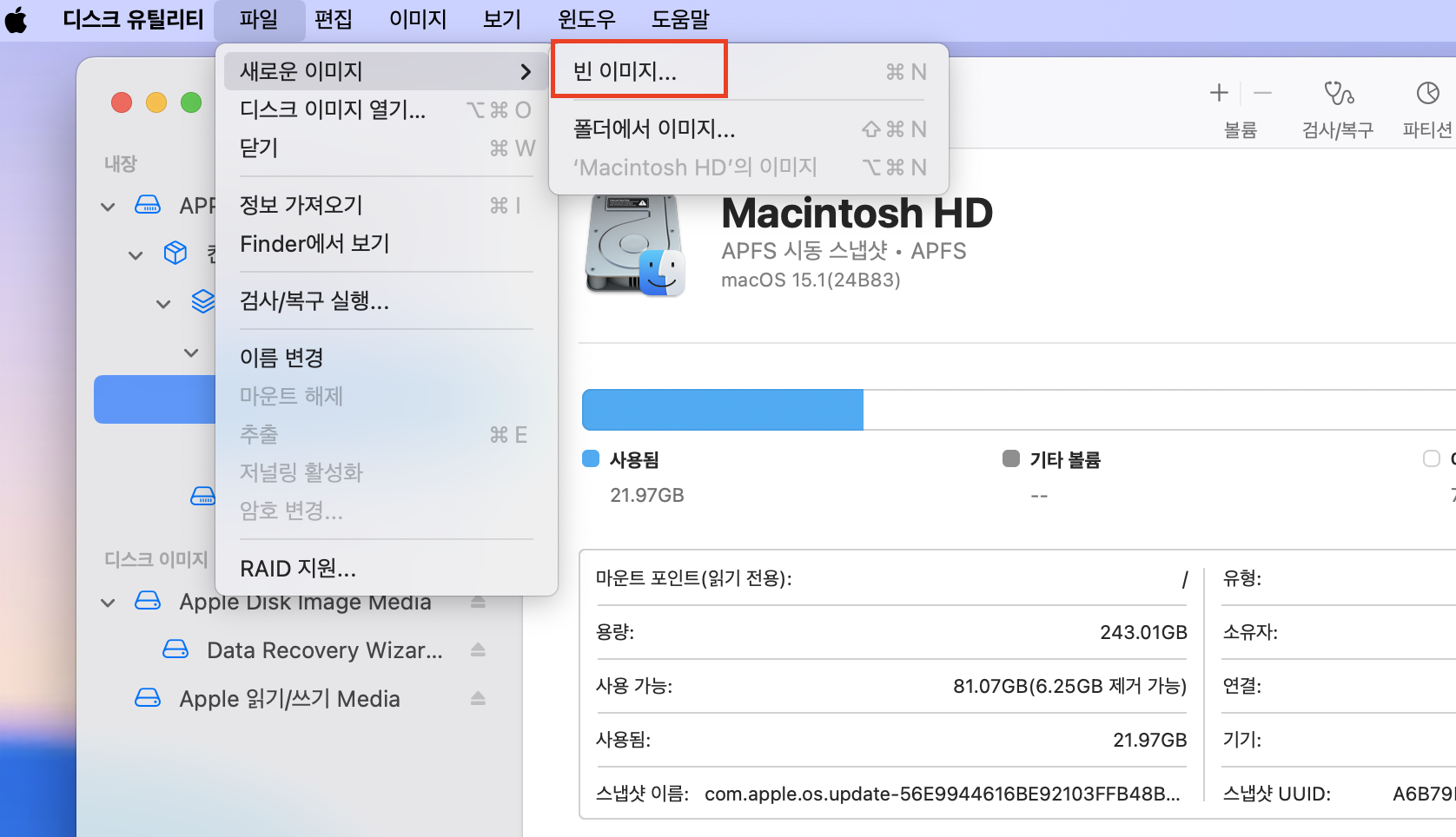
Task: Open the 이미지 menu
Action: click(x=417, y=19)
